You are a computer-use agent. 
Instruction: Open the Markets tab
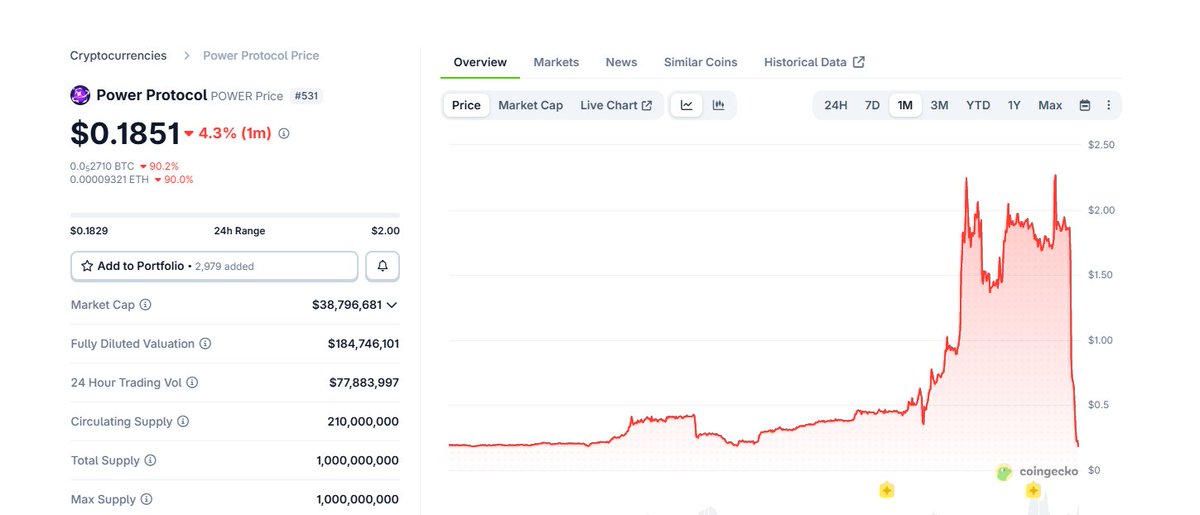556,62
